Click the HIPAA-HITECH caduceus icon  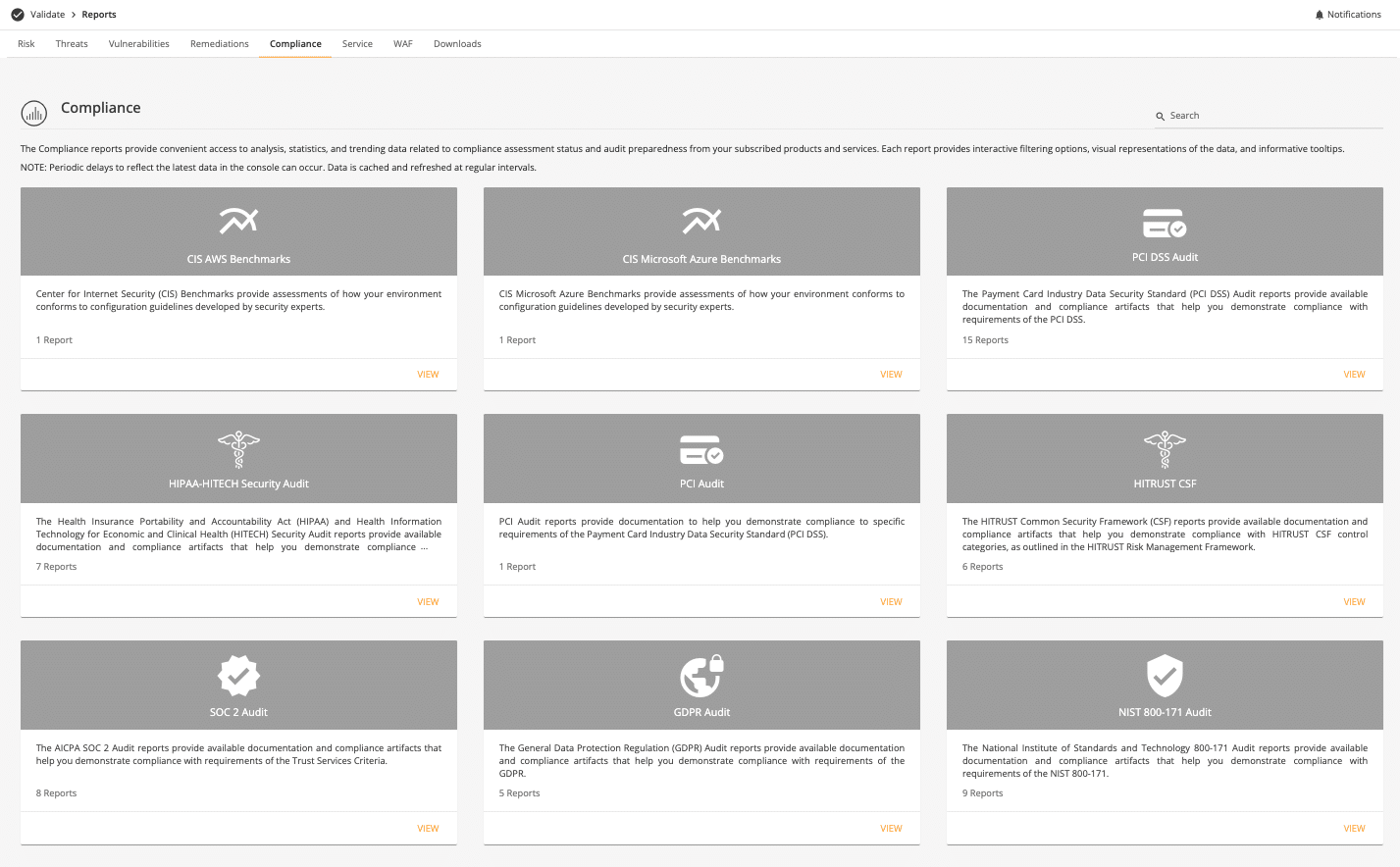[x=238, y=449]
